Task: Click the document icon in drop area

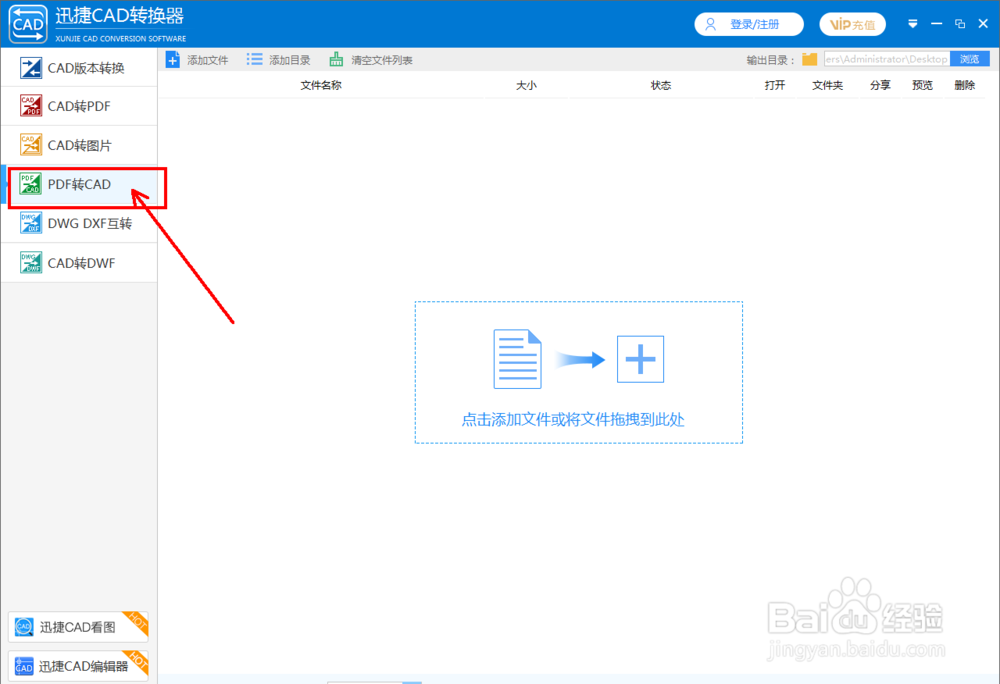Action: click(517, 359)
